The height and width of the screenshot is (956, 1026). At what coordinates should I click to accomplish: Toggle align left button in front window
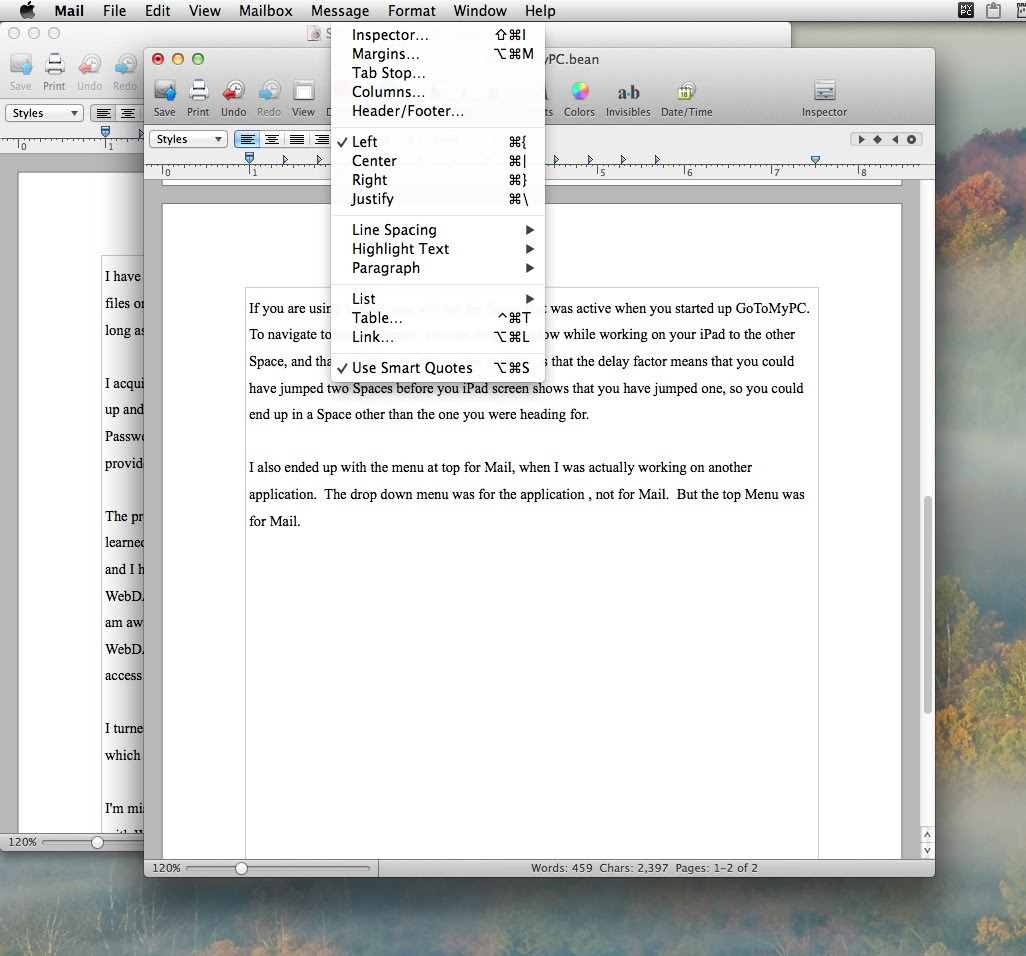247,139
